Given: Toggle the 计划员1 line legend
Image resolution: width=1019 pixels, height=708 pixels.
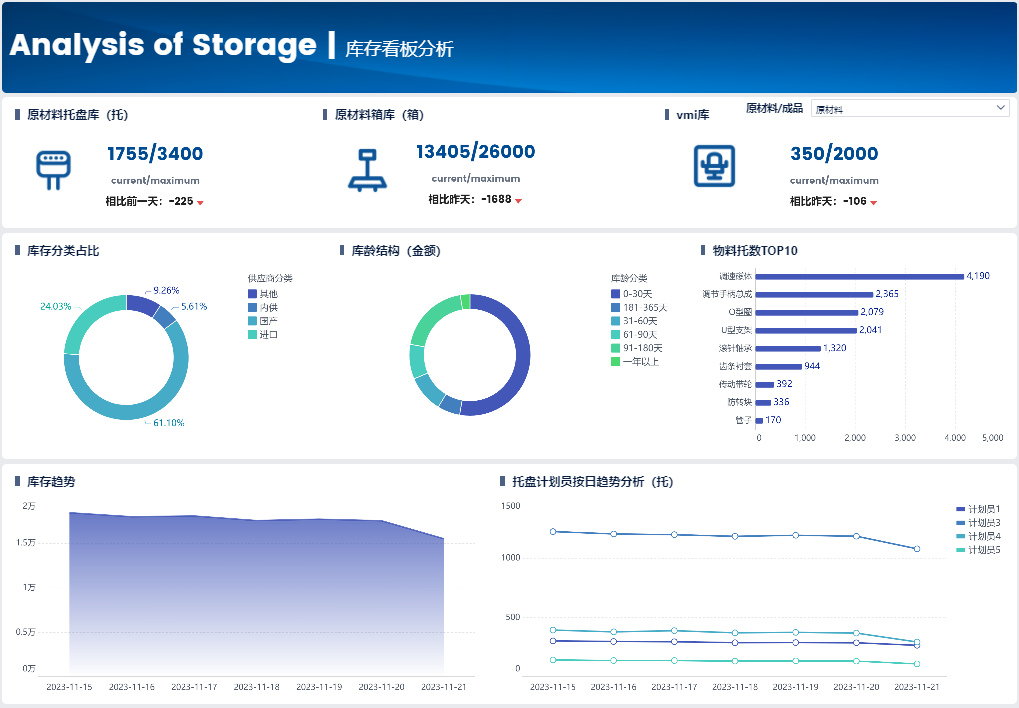Looking at the screenshot, I should [978, 509].
